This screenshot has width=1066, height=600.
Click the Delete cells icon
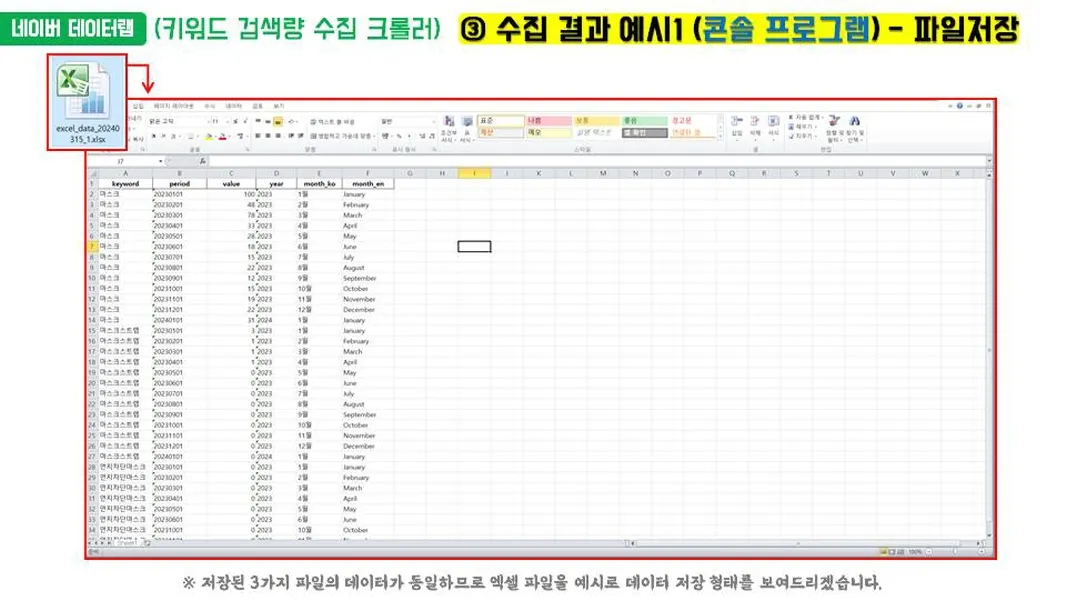point(755,121)
